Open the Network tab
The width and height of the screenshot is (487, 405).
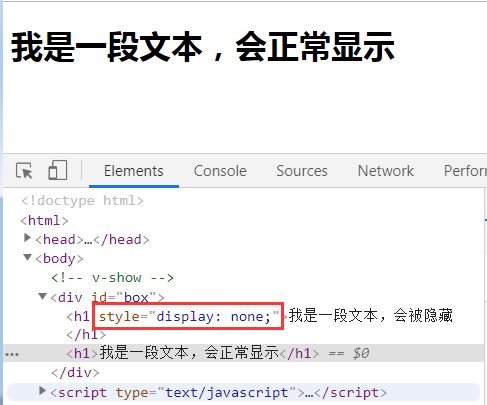click(386, 171)
